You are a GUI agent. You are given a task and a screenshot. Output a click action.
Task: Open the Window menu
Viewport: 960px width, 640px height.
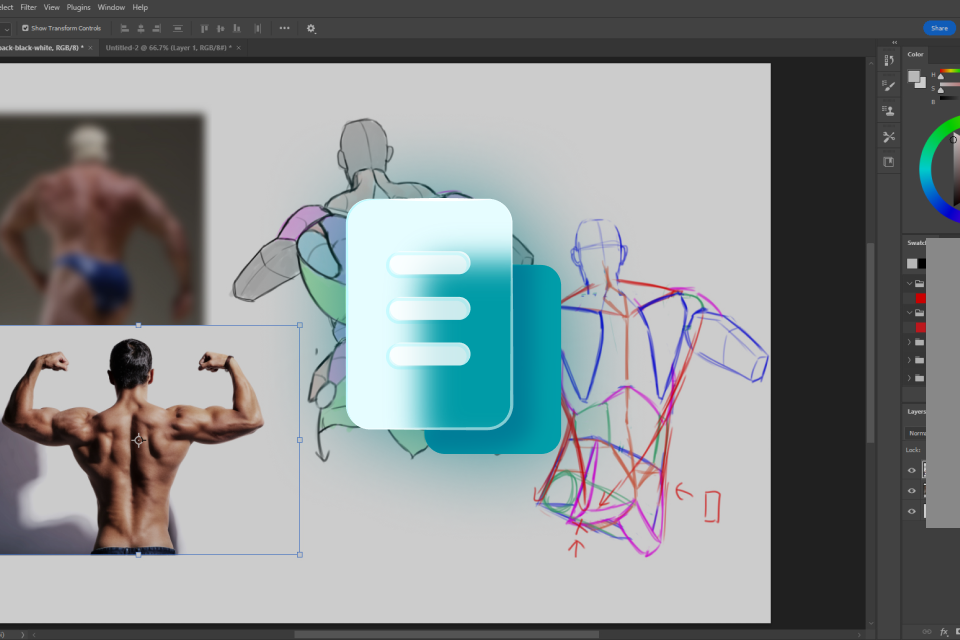pyautogui.click(x=111, y=7)
